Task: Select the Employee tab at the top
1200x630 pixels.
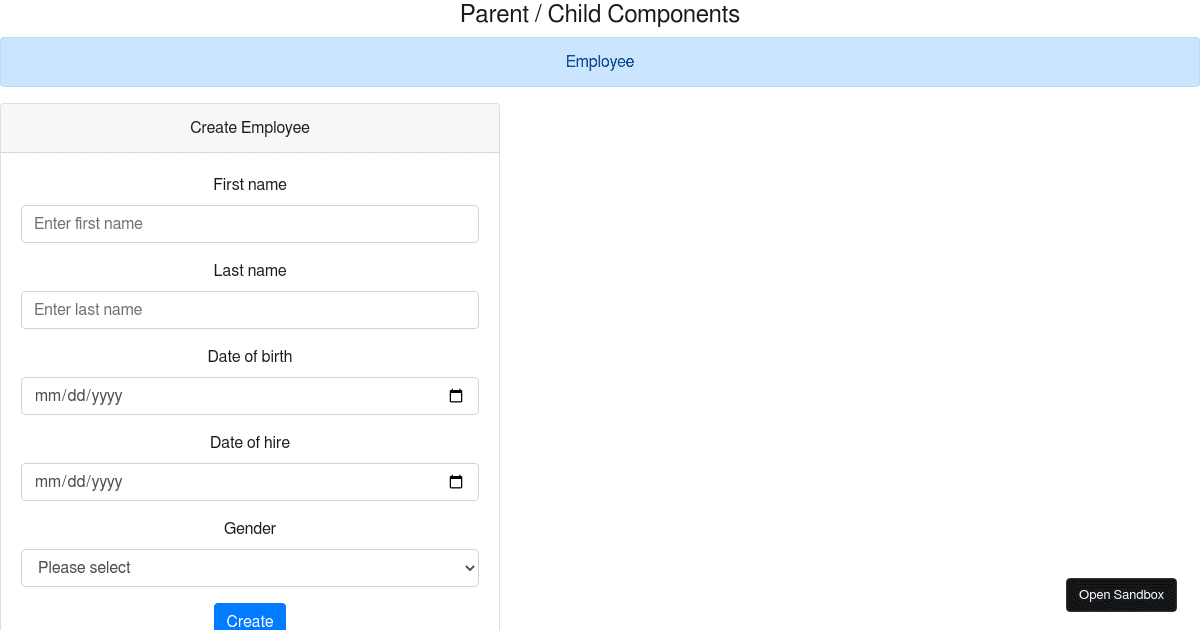Action: click(x=600, y=61)
